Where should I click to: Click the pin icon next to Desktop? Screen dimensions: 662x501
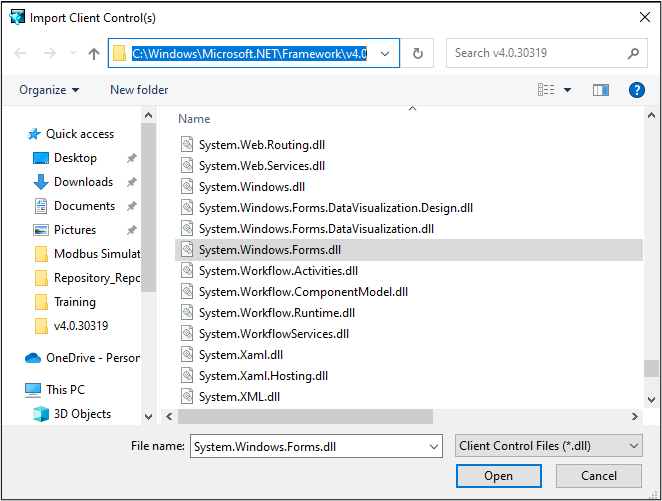[x=132, y=158]
